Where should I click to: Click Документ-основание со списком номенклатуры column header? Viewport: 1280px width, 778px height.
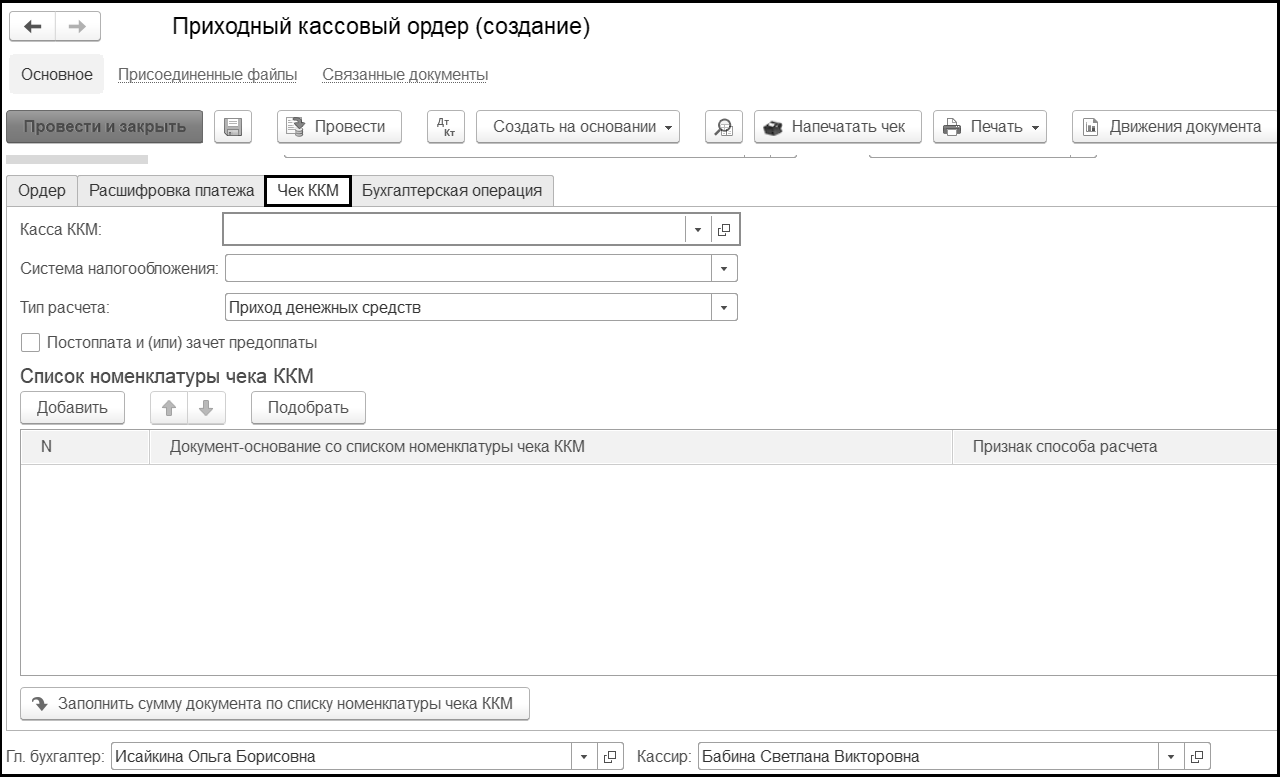point(551,447)
